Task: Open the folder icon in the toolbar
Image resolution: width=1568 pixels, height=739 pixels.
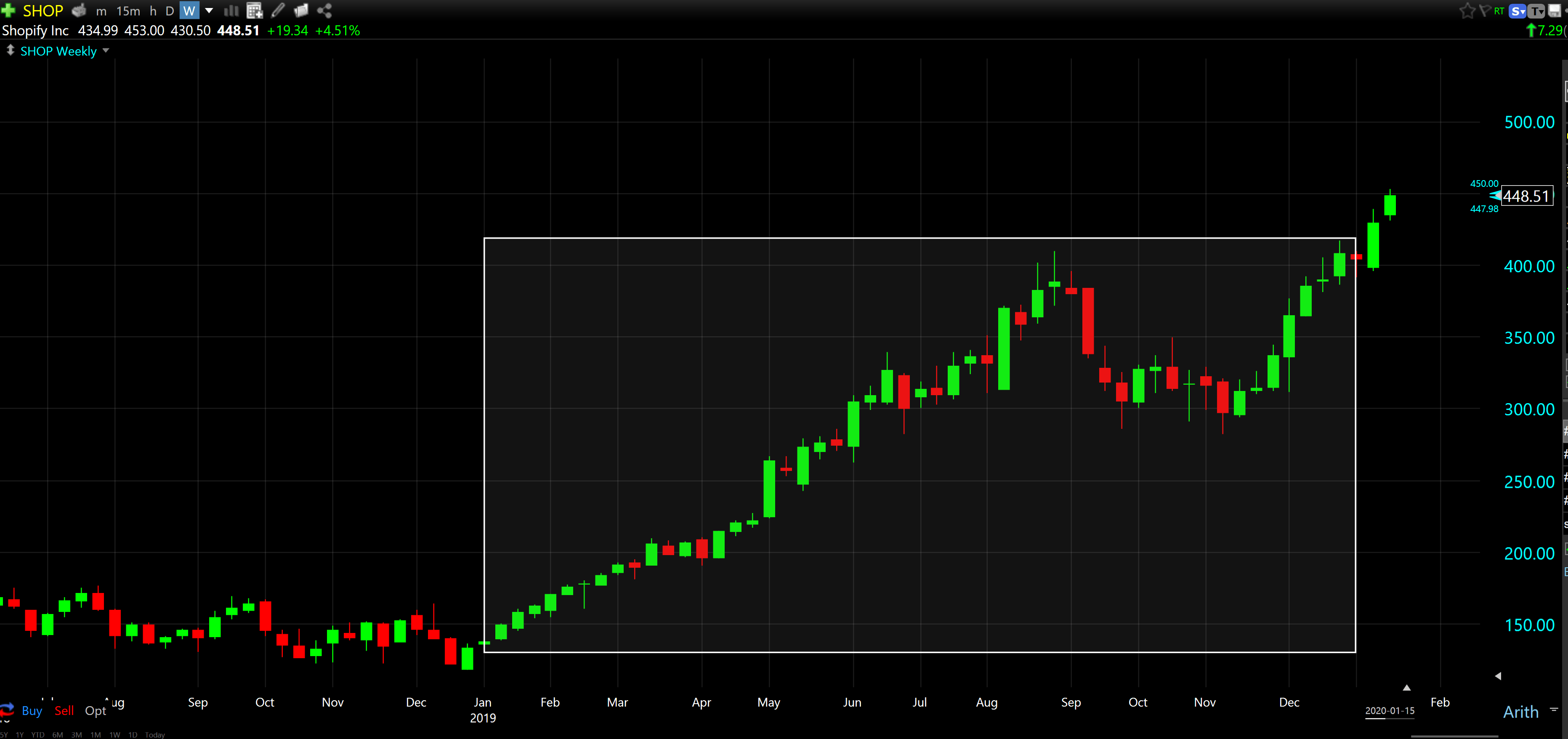Action: click(301, 11)
